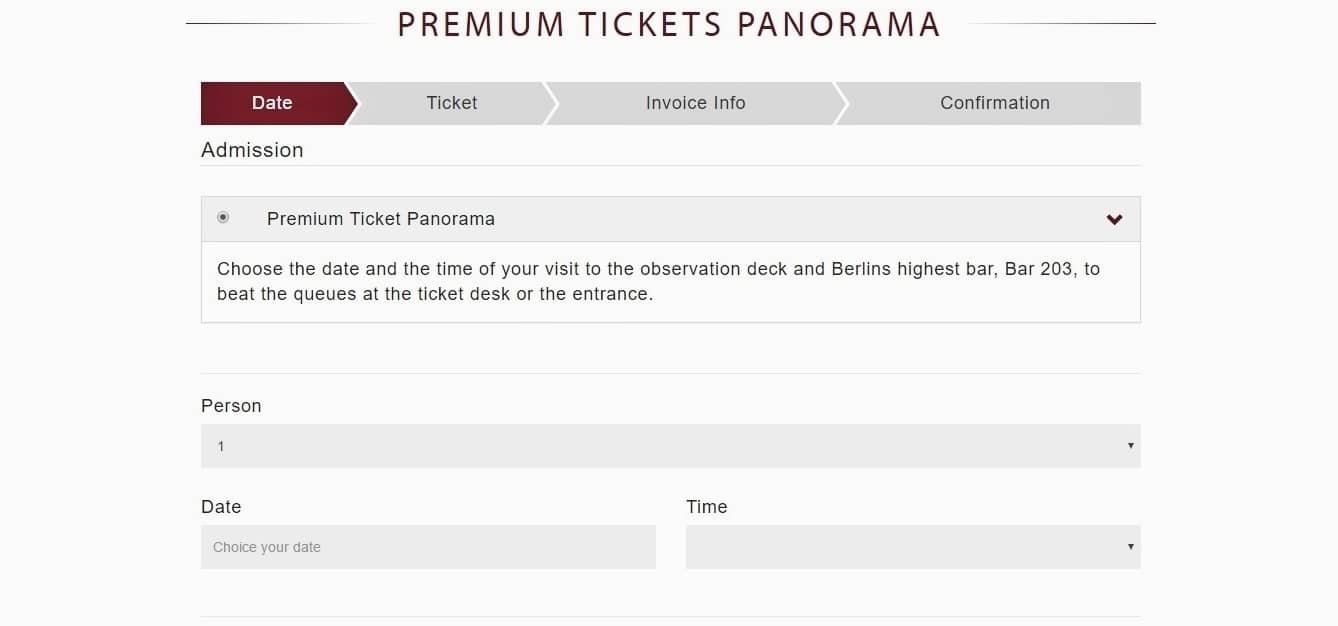
Task: Jump to the Invoice Info step
Action: [x=695, y=103]
